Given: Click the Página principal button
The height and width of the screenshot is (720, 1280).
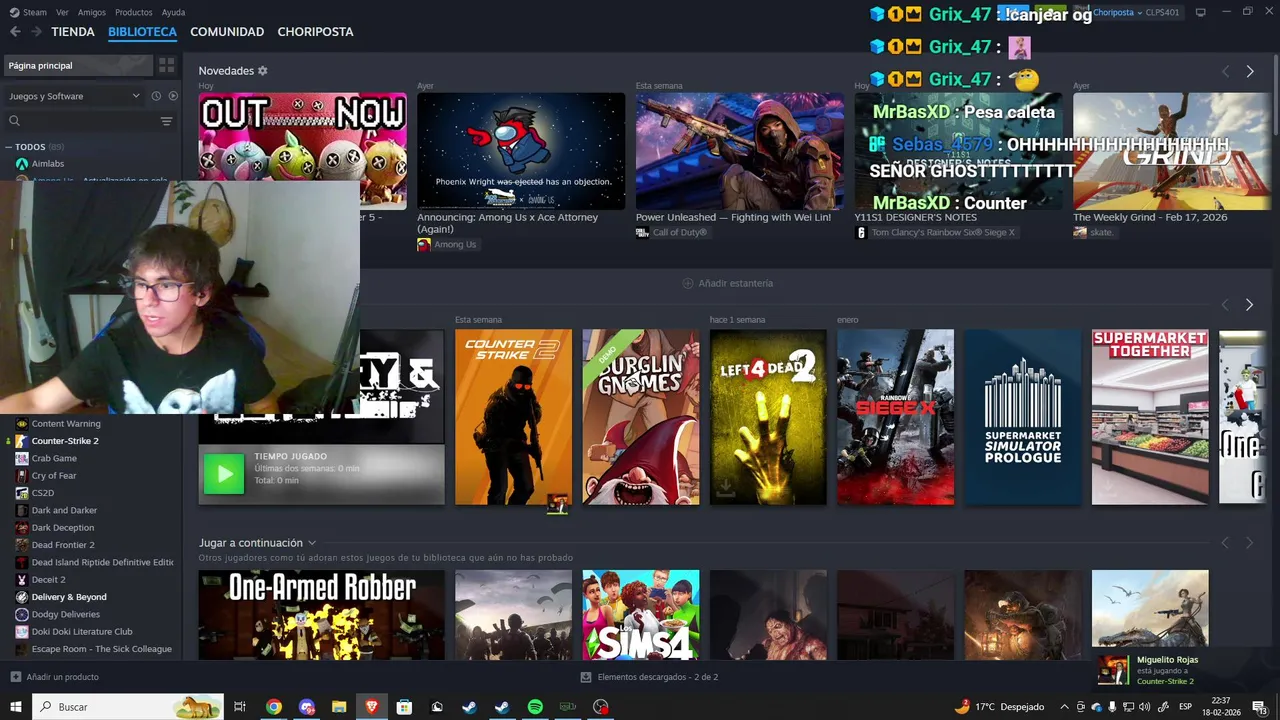Looking at the screenshot, I should [x=79, y=65].
